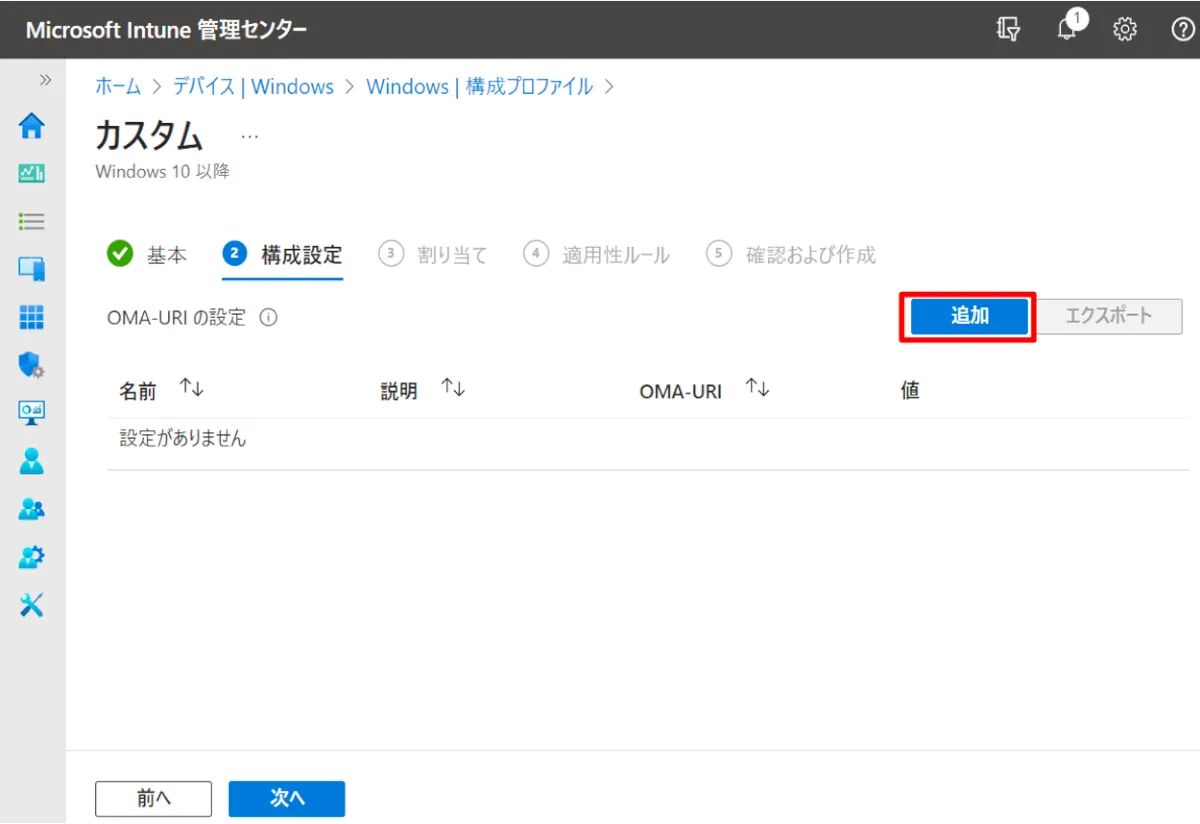
Task: Open All services list icon in sidebar
Action: 32,221
